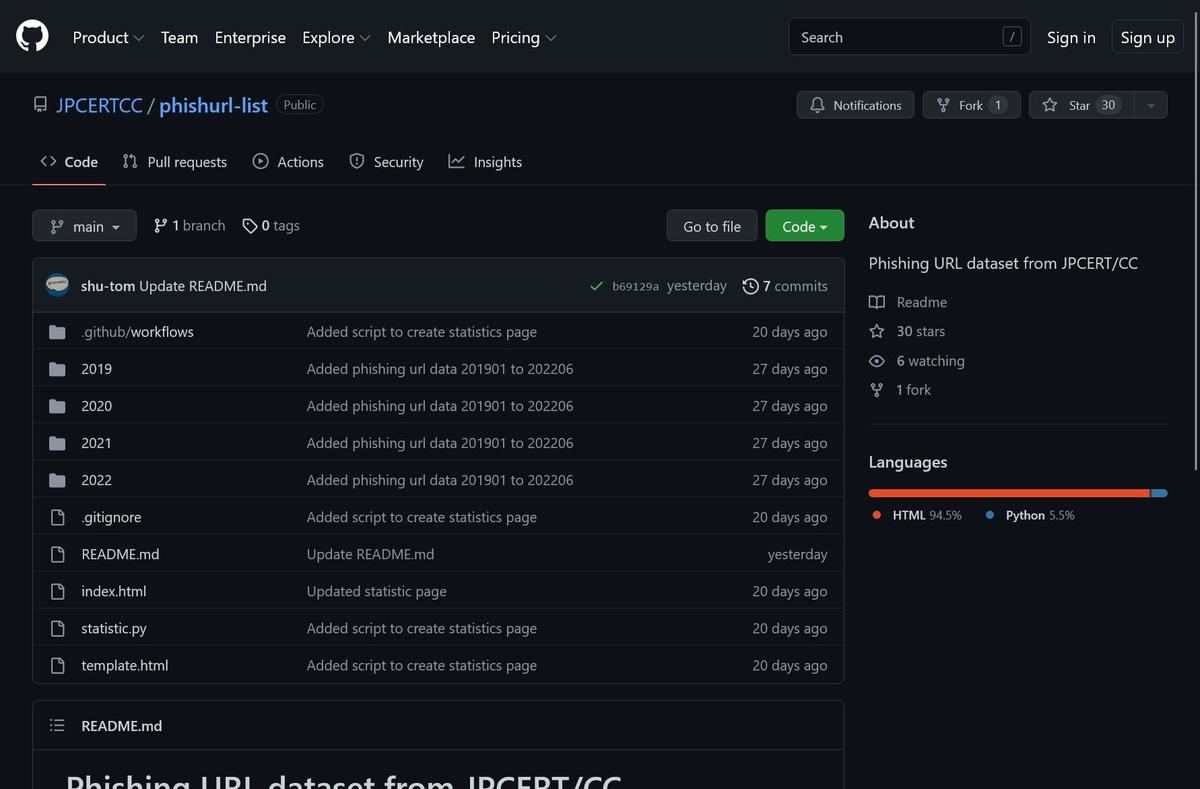Click the folder icon for 2019
Viewport: 1200px width, 789px height.
tap(57, 369)
